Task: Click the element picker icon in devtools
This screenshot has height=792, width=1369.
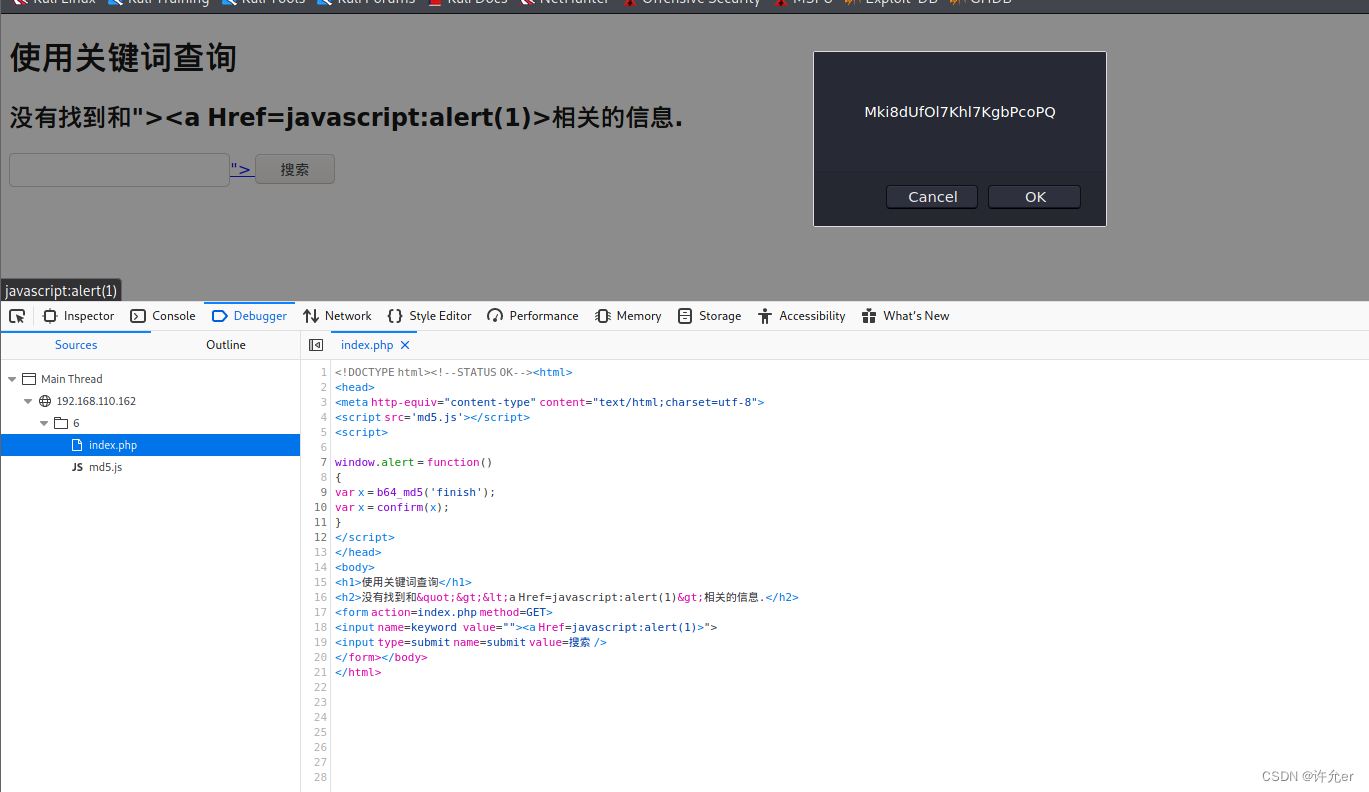Action: [17, 316]
